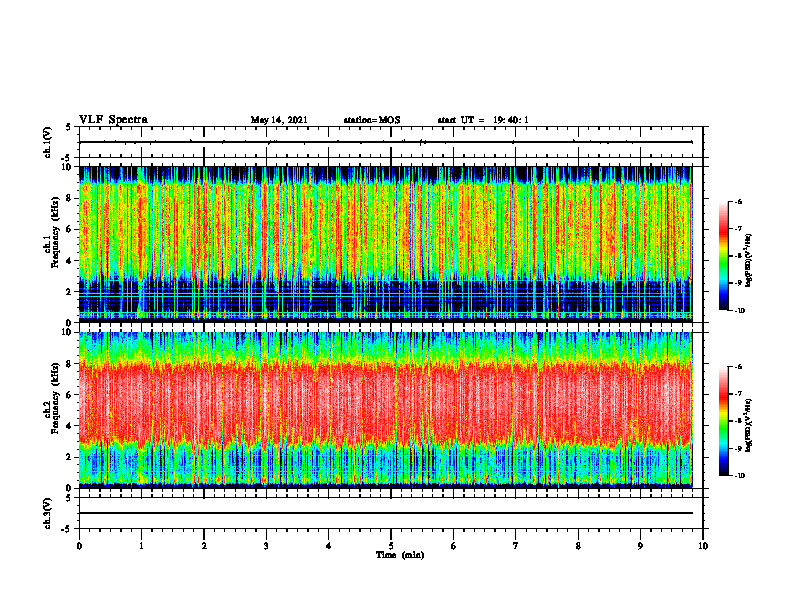Click the ch.2 spectrogram color scale bar
Image resolution: width=792 pixels, height=612 pixels.
pyautogui.click(x=724, y=421)
